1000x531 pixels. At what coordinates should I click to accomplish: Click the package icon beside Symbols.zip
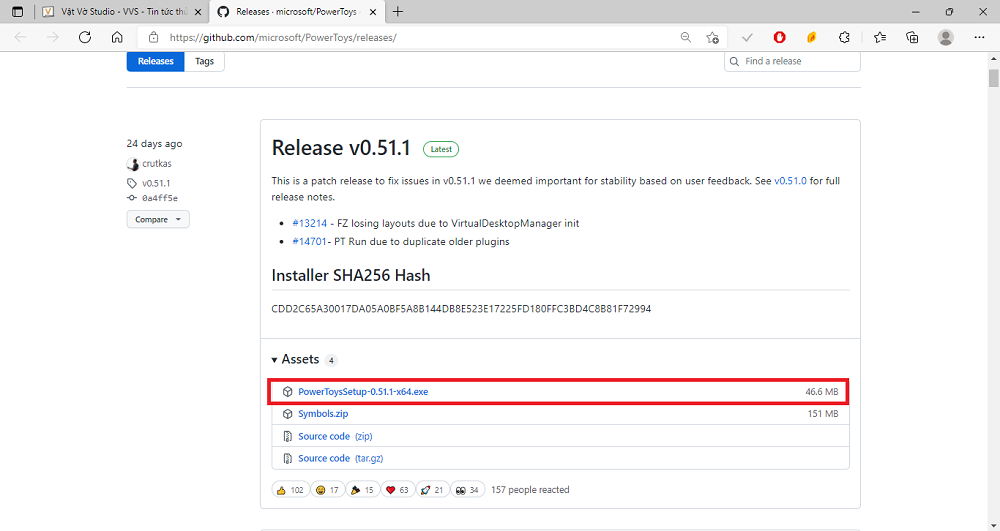(288, 414)
